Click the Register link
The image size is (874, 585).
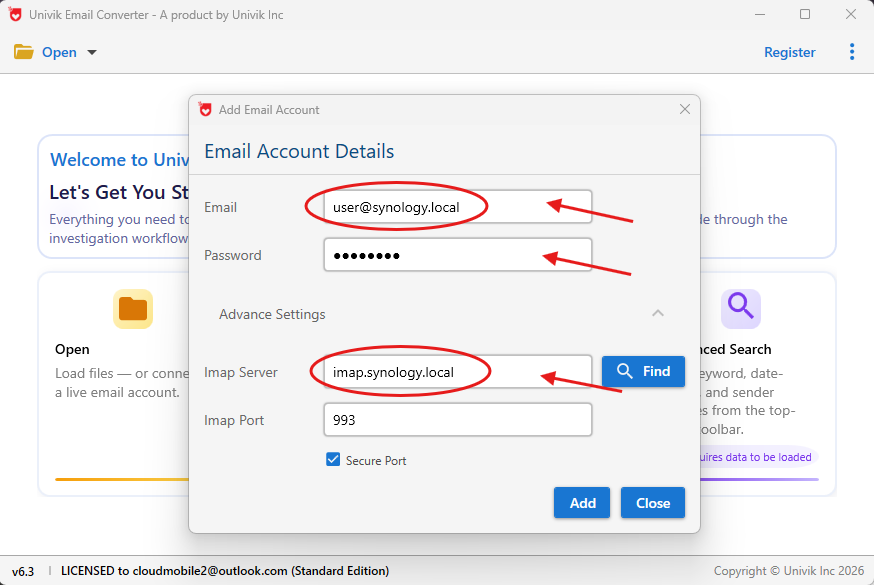789,52
